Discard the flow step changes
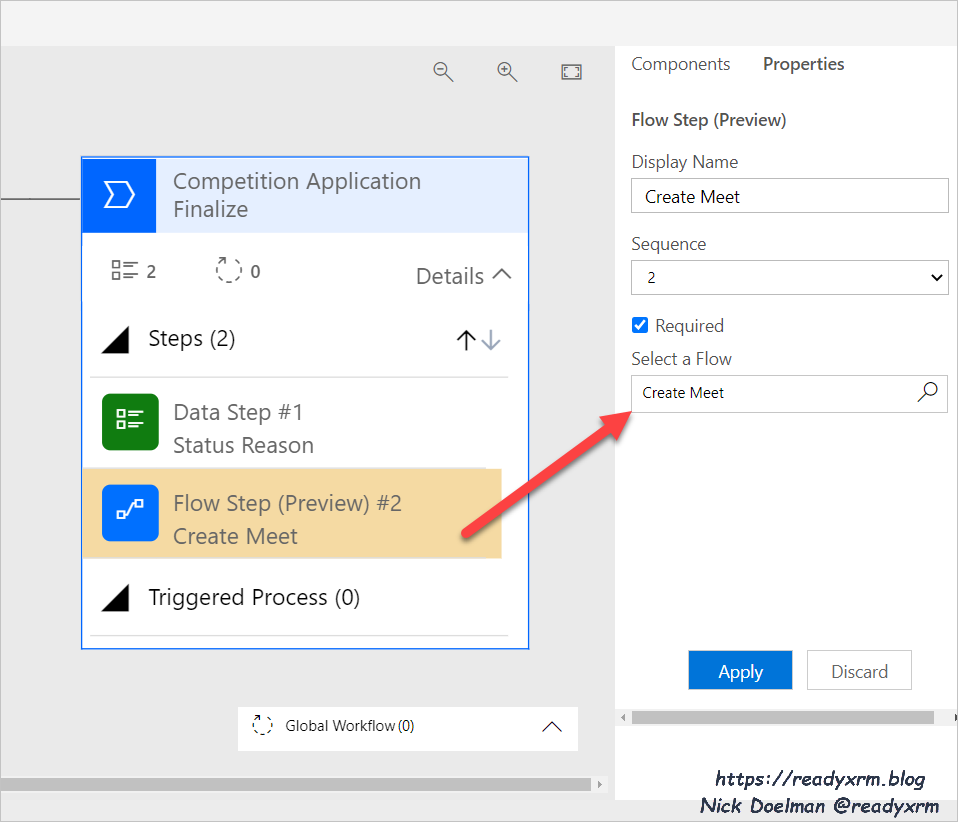Viewport: 958px width, 822px height. point(858,670)
